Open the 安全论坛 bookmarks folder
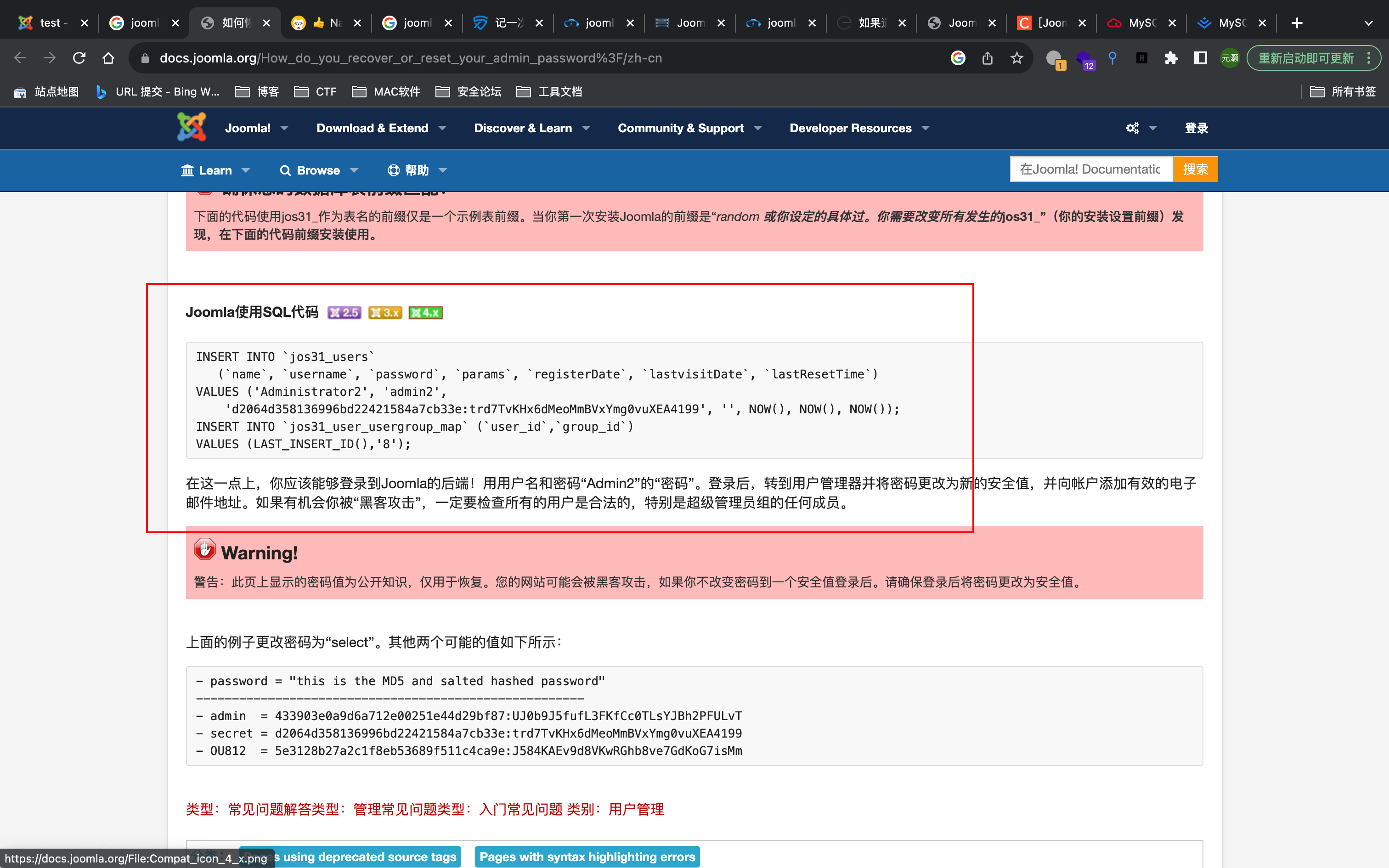The width and height of the screenshot is (1389, 868). click(x=469, y=92)
